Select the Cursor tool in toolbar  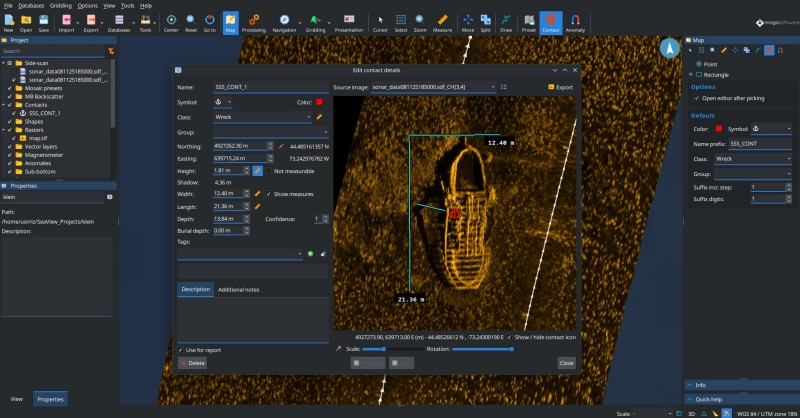(x=380, y=23)
